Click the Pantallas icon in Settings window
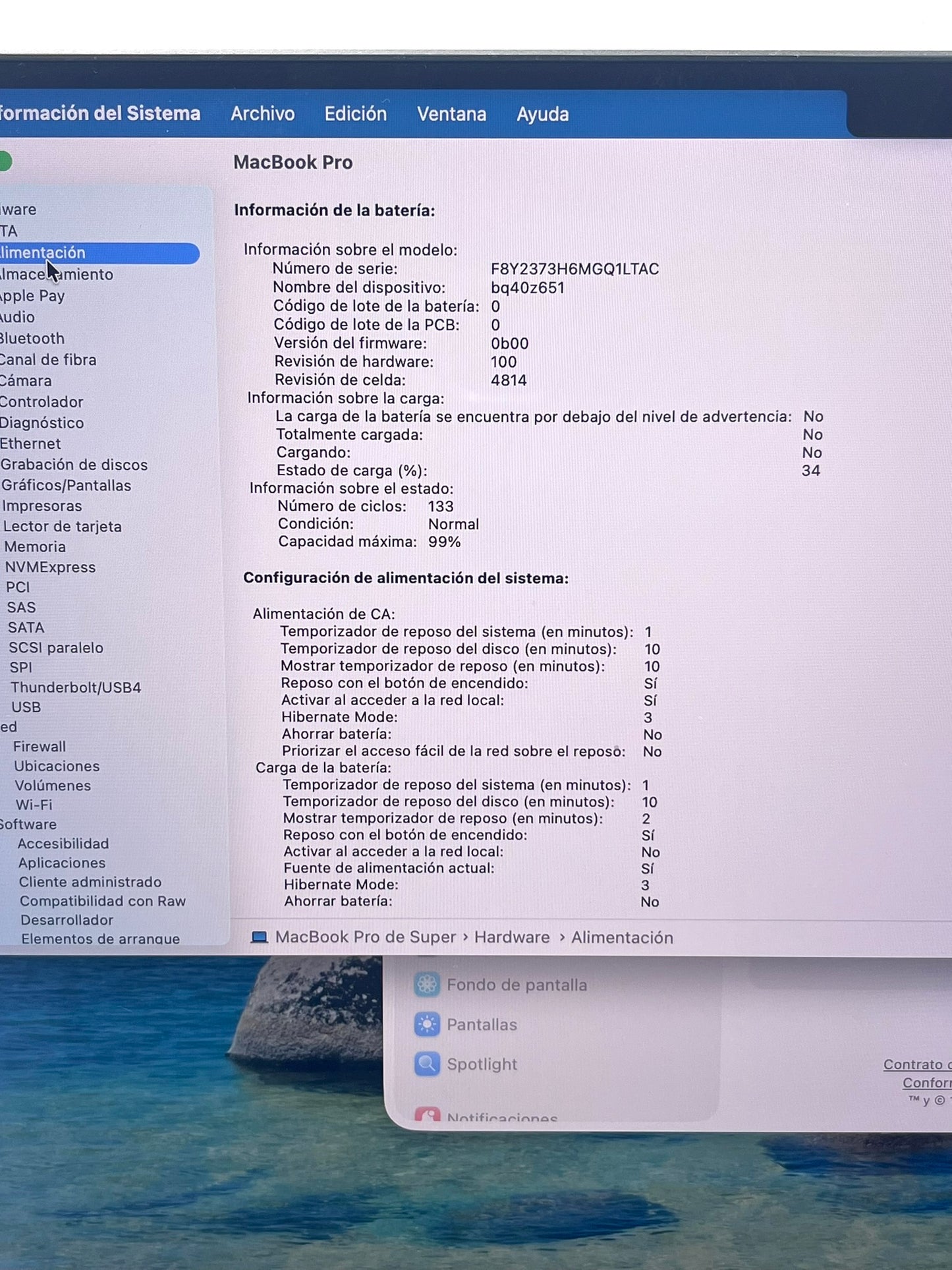952x1270 pixels. coord(427,1024)
